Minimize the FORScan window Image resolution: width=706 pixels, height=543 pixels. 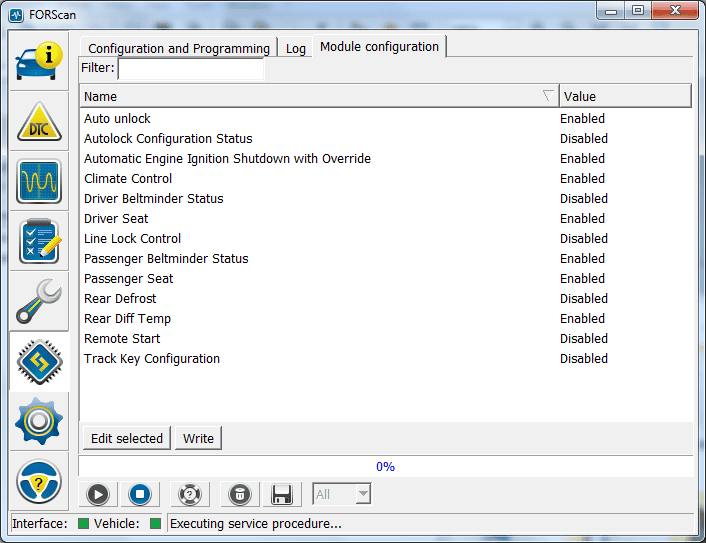611,11
